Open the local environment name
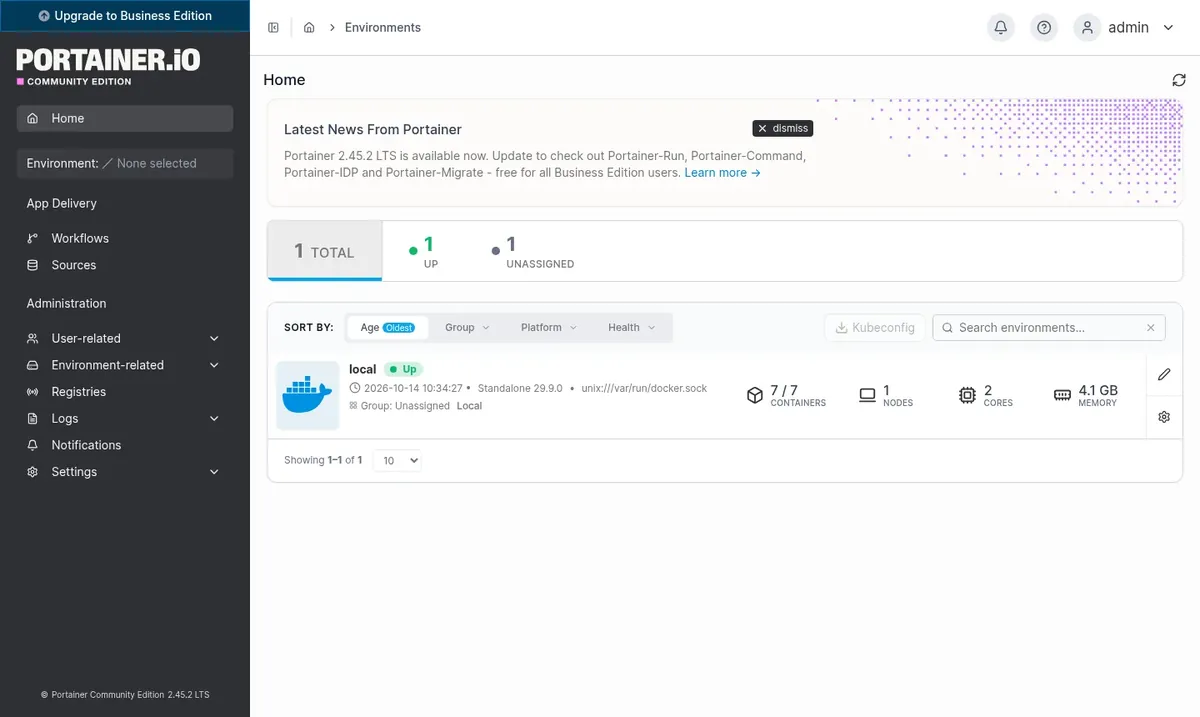This screenshot has height=717, width=1200. coord(362,369)
